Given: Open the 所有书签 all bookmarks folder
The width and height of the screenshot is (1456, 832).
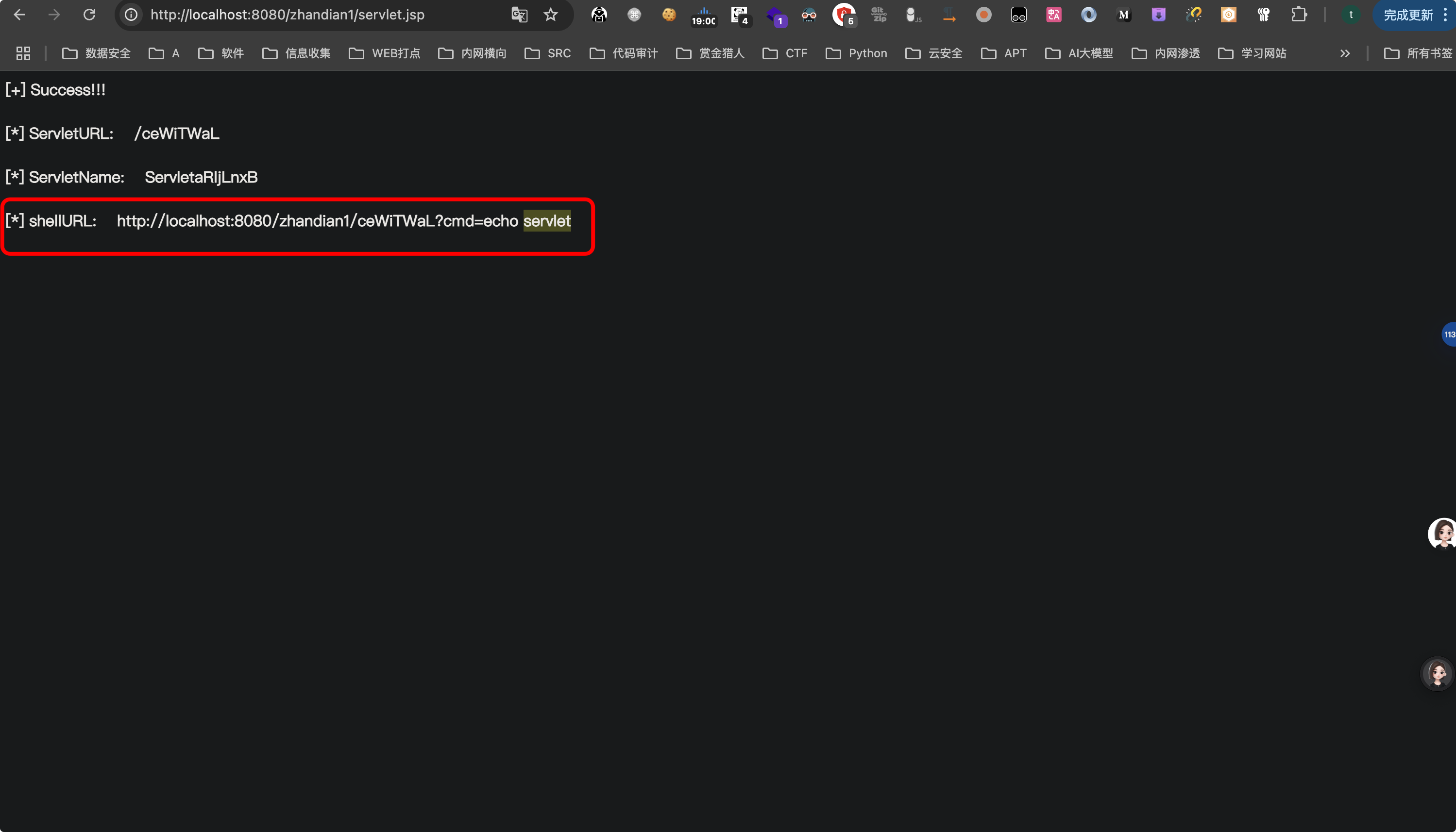Looking at the screenshot, I should (x=1419, y=53).
